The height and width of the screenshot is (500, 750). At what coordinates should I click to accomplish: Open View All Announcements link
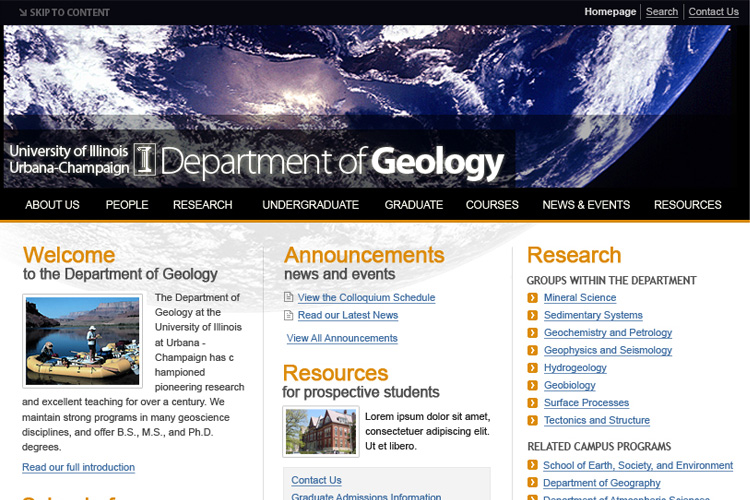pyautogui.click(x=342, y=338)
